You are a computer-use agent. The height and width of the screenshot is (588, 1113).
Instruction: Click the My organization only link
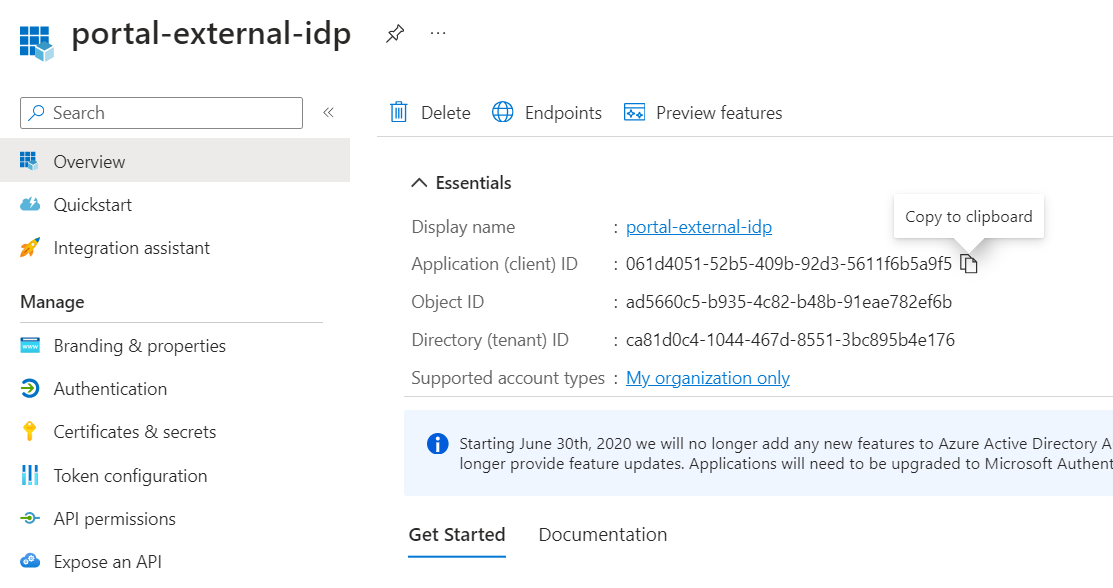click(x=707, y=377)
